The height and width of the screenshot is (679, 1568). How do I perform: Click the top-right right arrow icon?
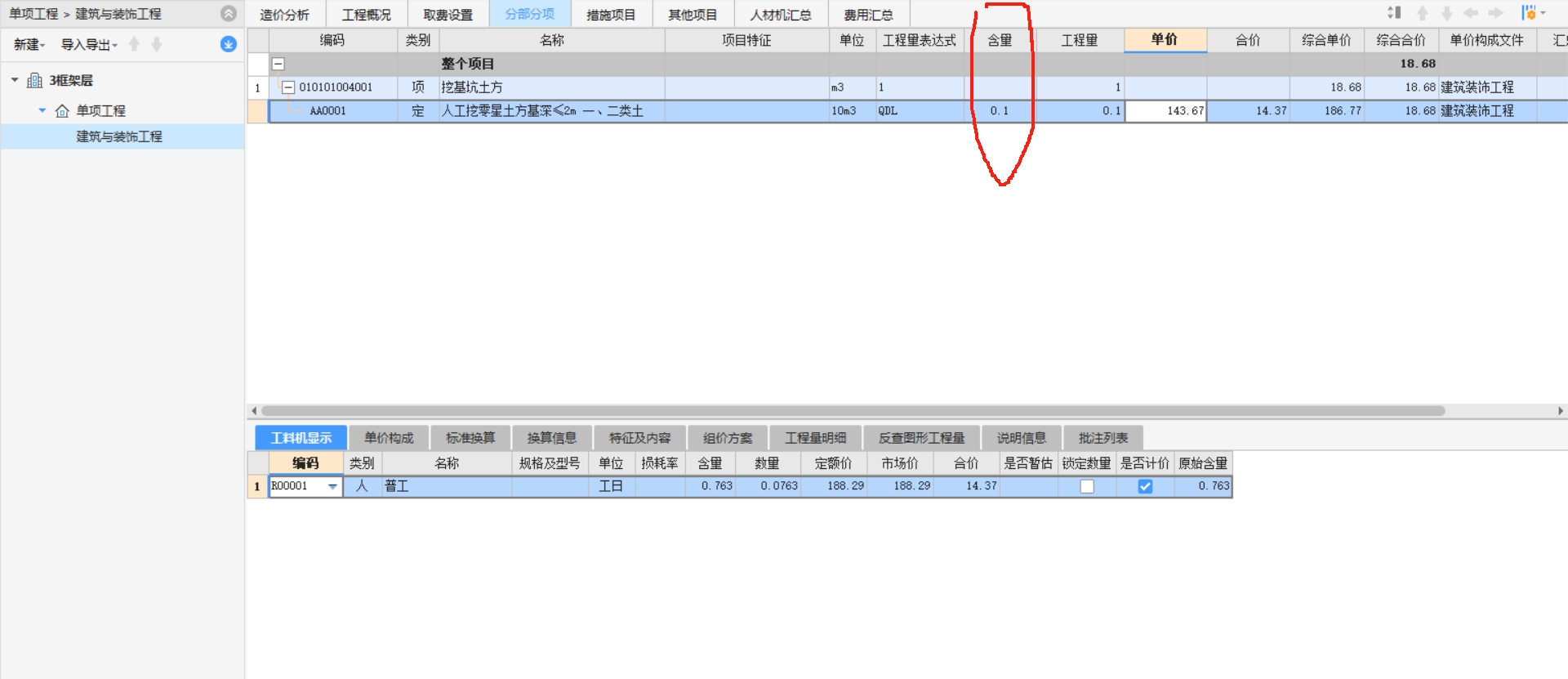1495,13
